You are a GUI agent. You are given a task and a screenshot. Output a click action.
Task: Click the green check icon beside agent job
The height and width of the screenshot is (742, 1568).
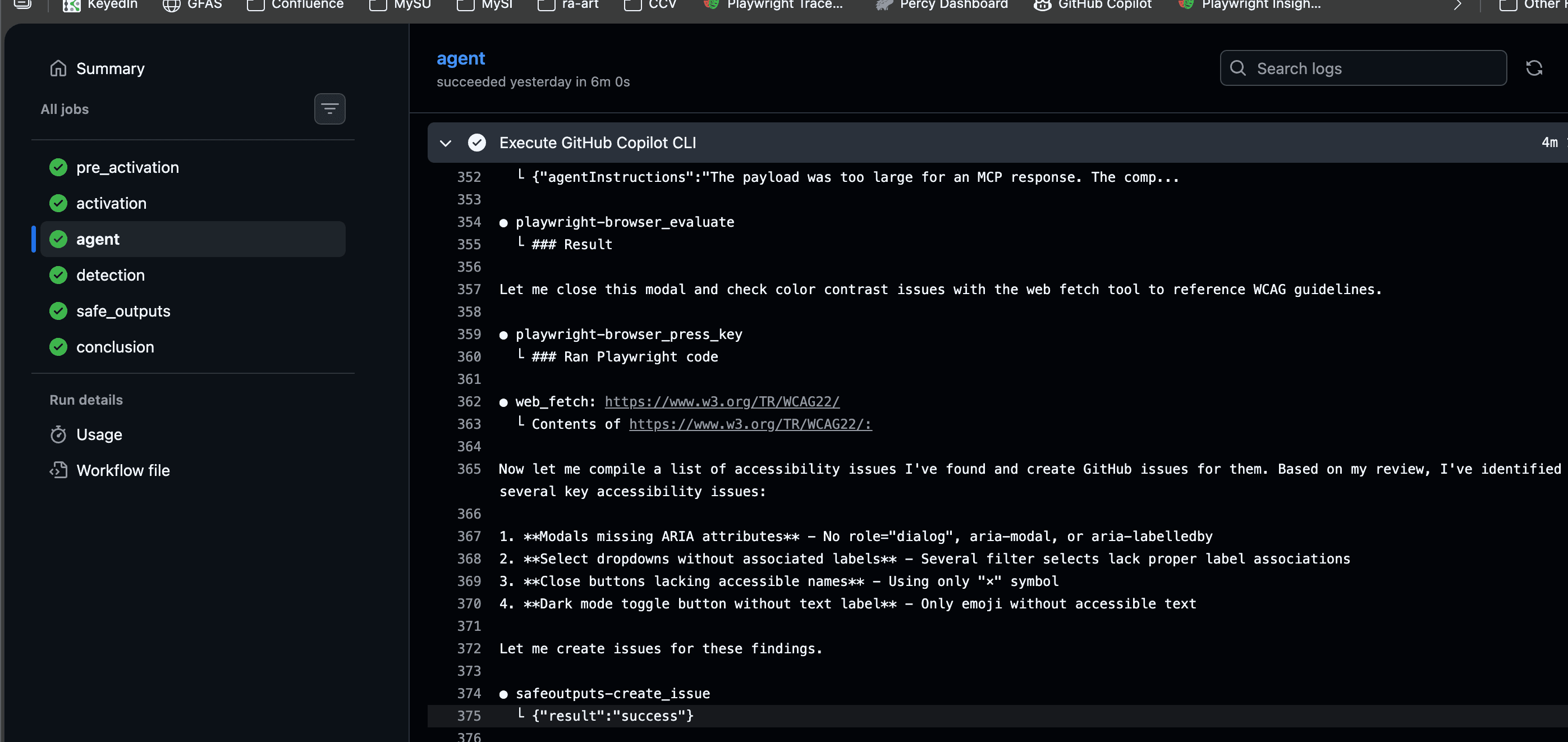tap(58, 239)
